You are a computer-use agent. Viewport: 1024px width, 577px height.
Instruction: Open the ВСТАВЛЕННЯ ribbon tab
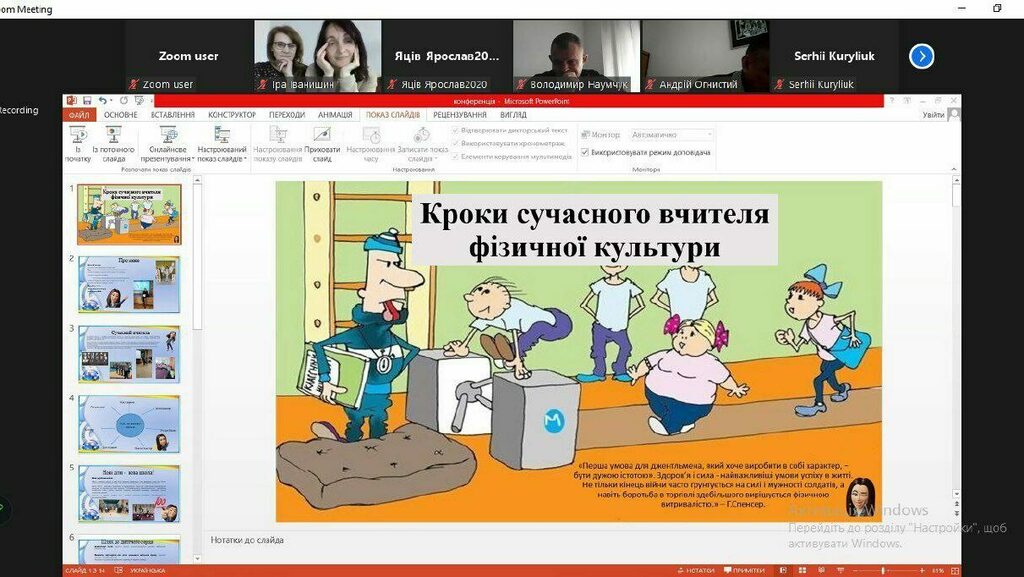click(173, 115)
